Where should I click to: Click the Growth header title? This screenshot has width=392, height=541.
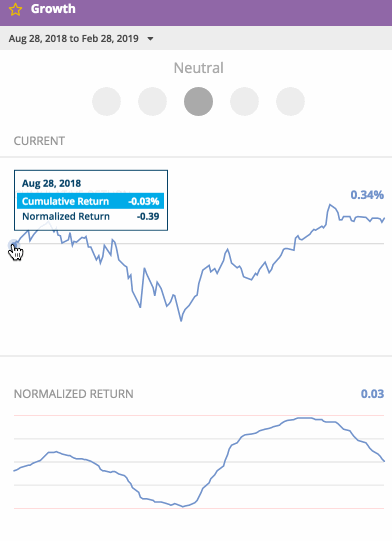53,9
